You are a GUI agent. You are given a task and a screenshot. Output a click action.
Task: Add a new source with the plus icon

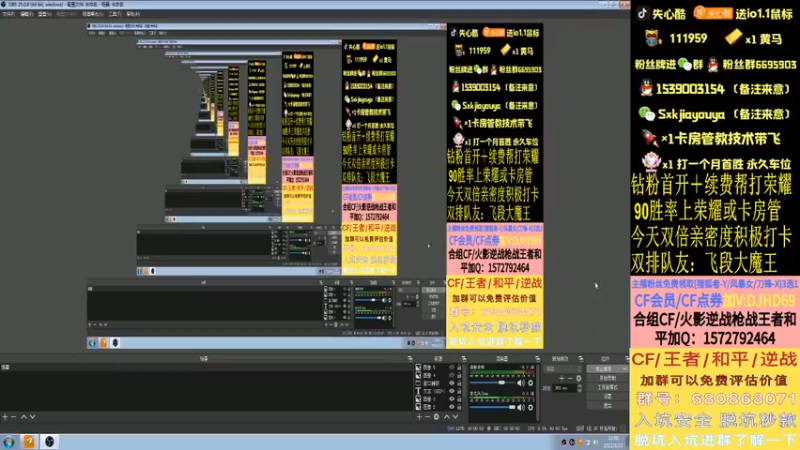(419, 417)
